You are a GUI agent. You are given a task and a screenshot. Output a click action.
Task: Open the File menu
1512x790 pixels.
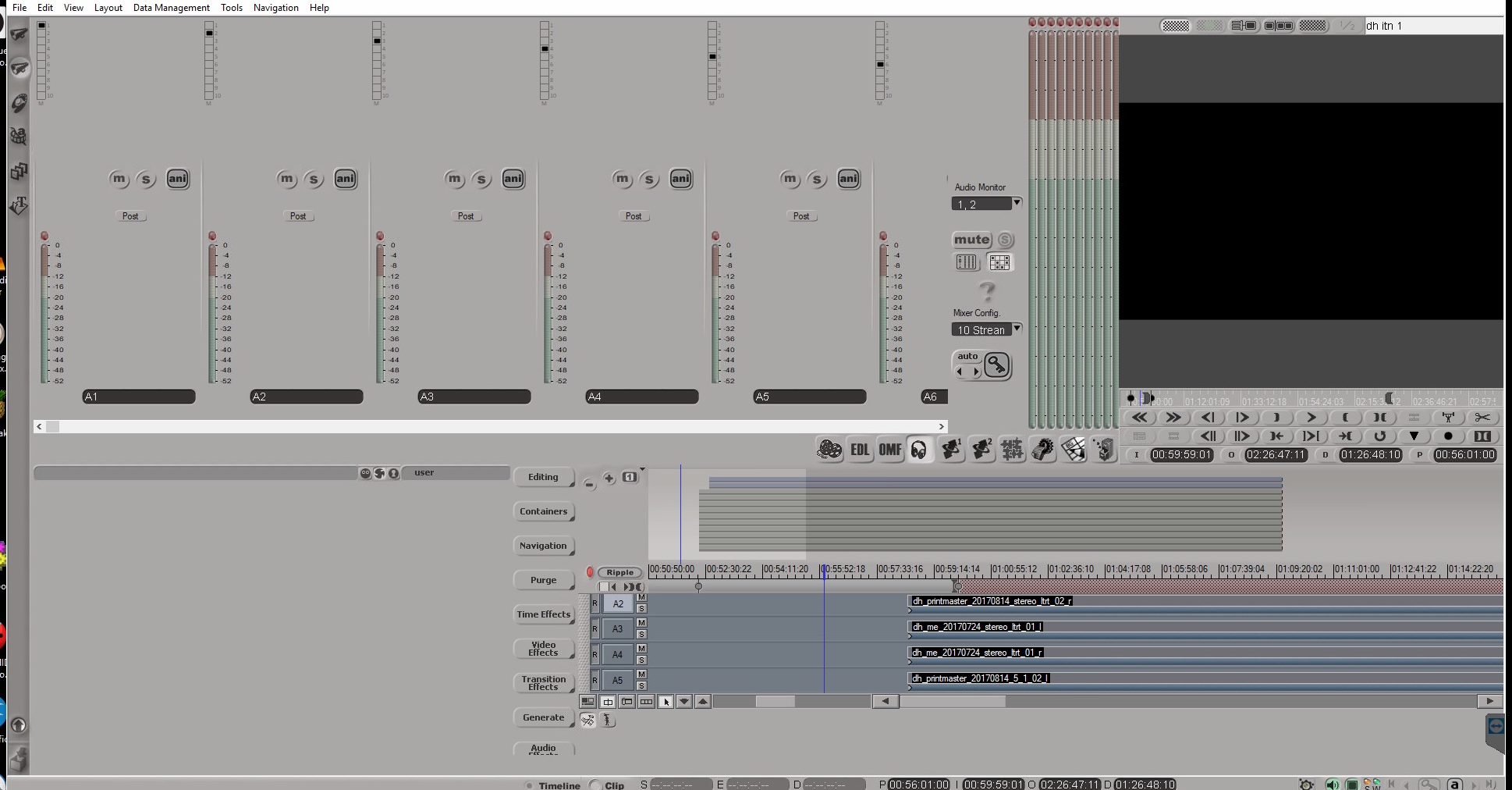(20, 7)
